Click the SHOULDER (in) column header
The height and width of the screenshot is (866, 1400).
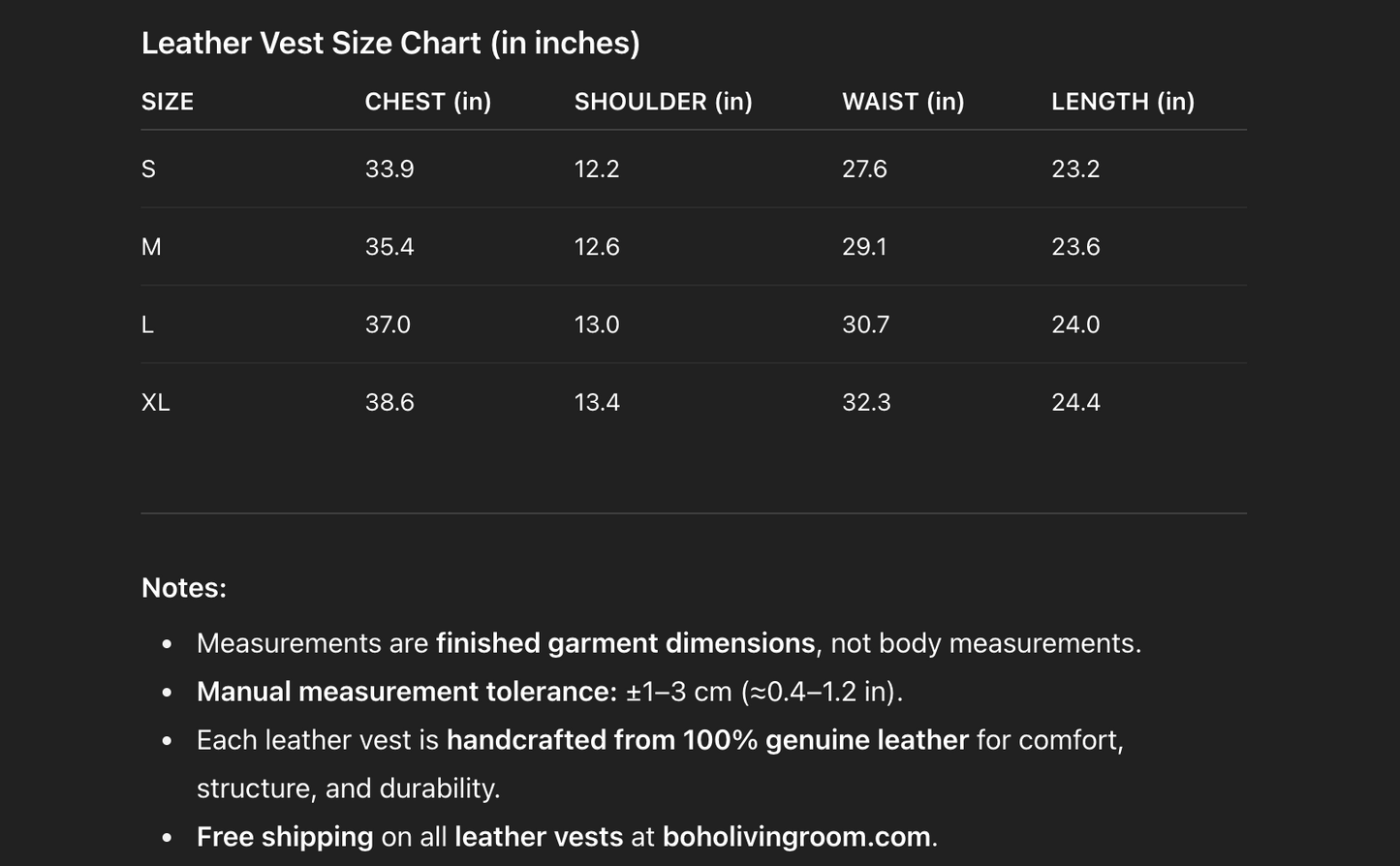663,102
